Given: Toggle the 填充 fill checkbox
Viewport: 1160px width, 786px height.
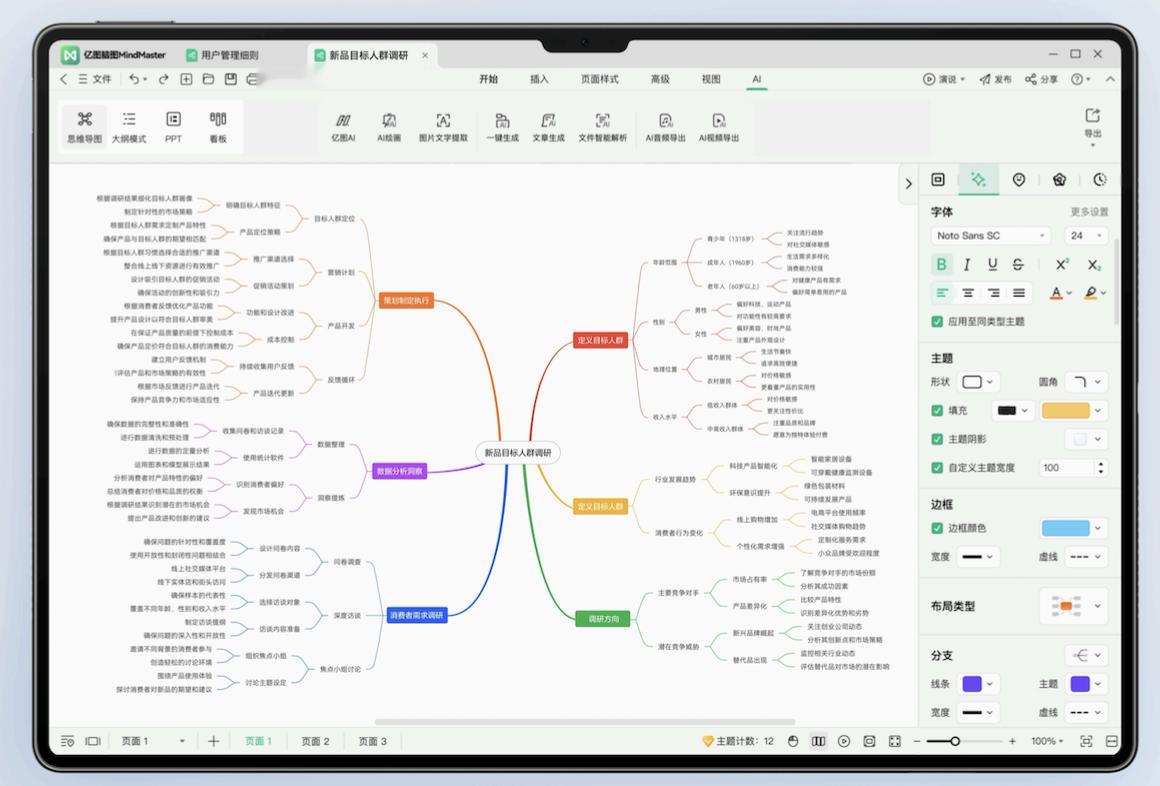Looking at the screenshot, I should 937,410.
